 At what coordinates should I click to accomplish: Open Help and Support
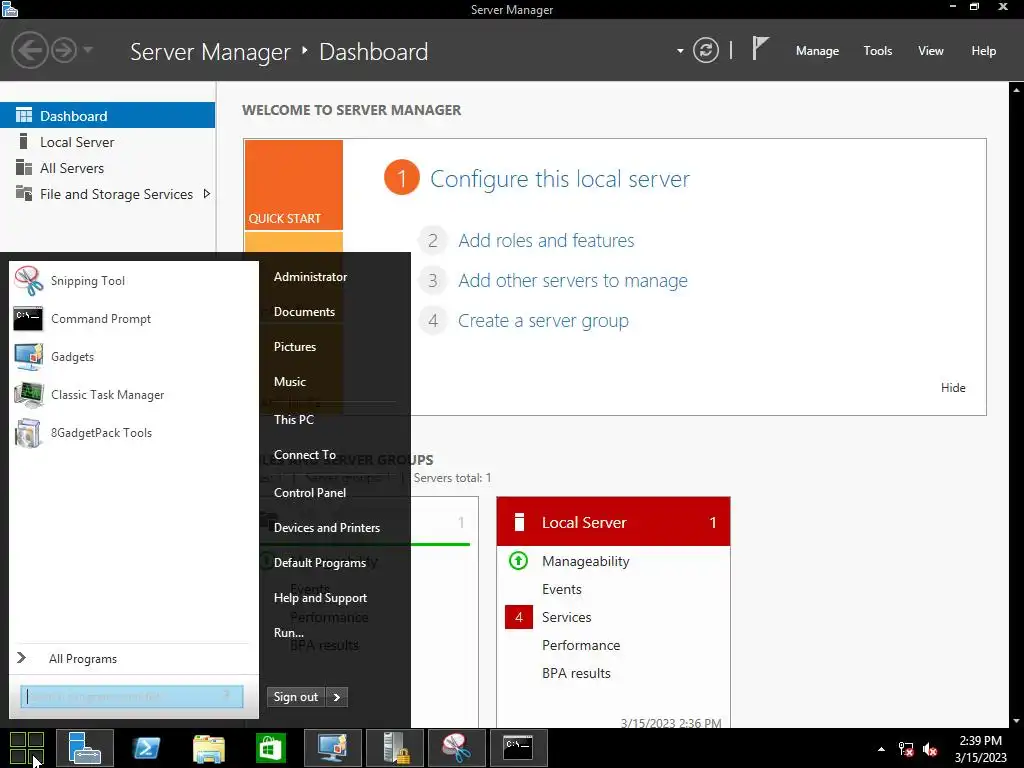coord(320,598)
